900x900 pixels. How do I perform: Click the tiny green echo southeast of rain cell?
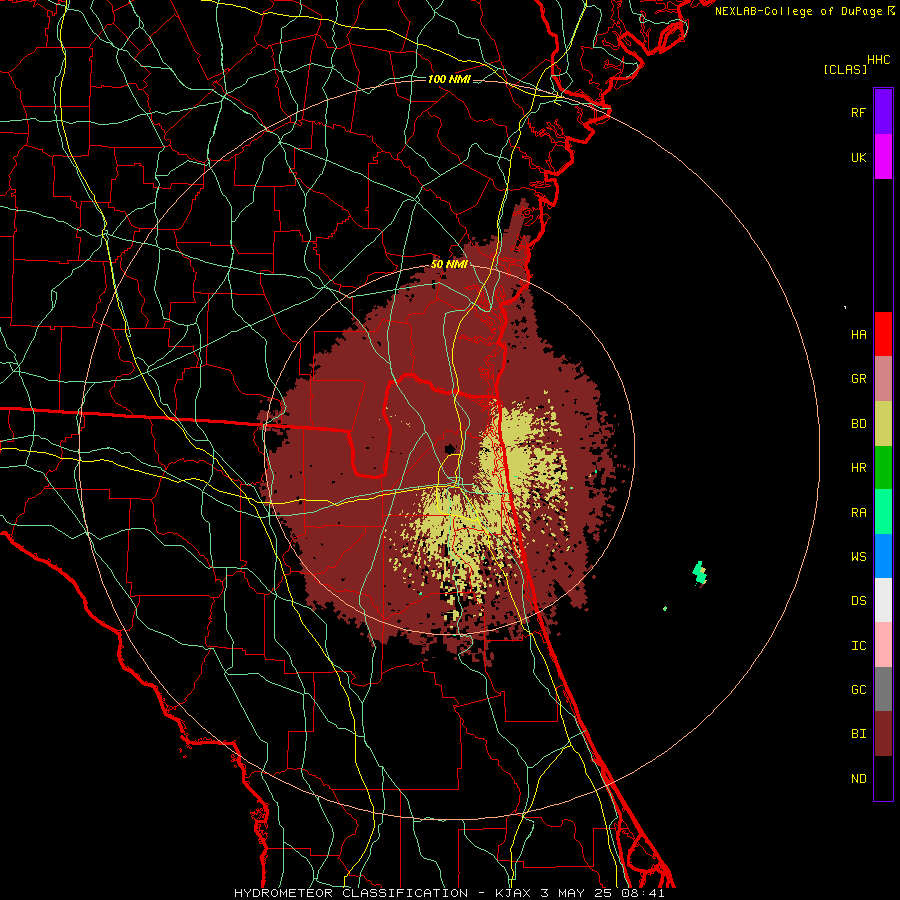point(665,608)
